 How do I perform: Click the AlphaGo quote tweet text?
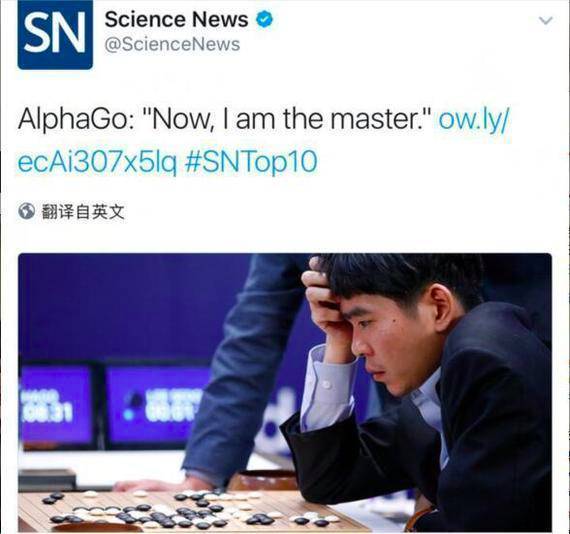225,120
